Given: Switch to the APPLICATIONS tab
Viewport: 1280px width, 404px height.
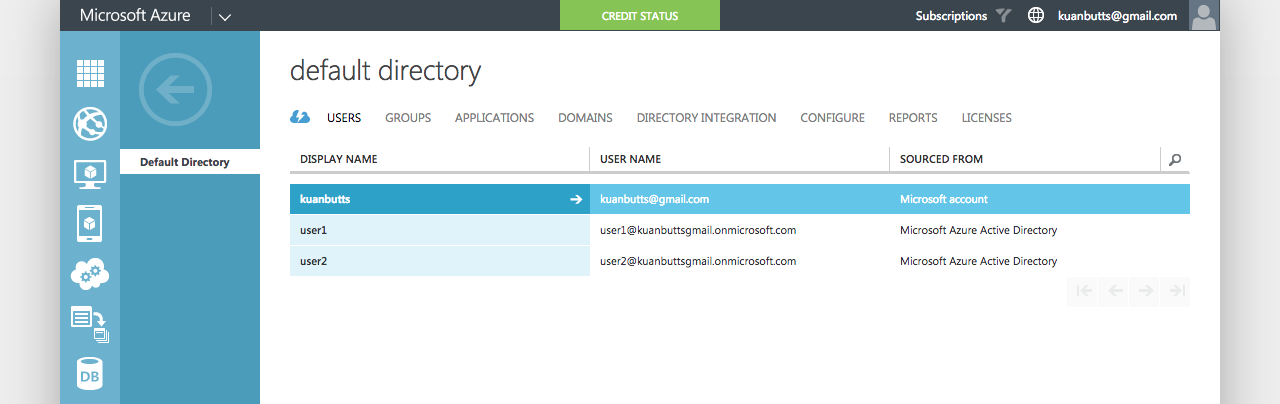Looking at the screenshot, I should tap(494, 118).
